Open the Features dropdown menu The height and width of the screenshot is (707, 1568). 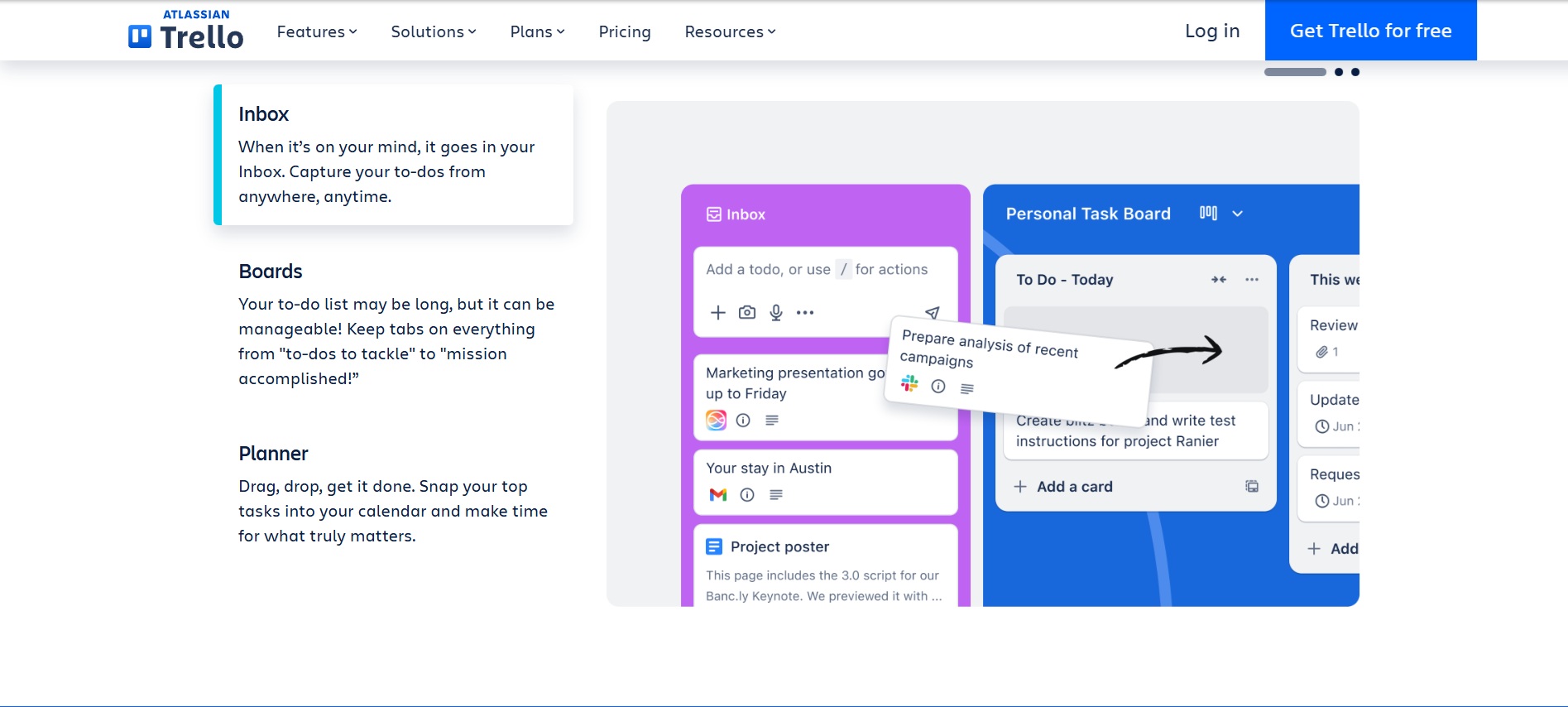tap(317, 31)
